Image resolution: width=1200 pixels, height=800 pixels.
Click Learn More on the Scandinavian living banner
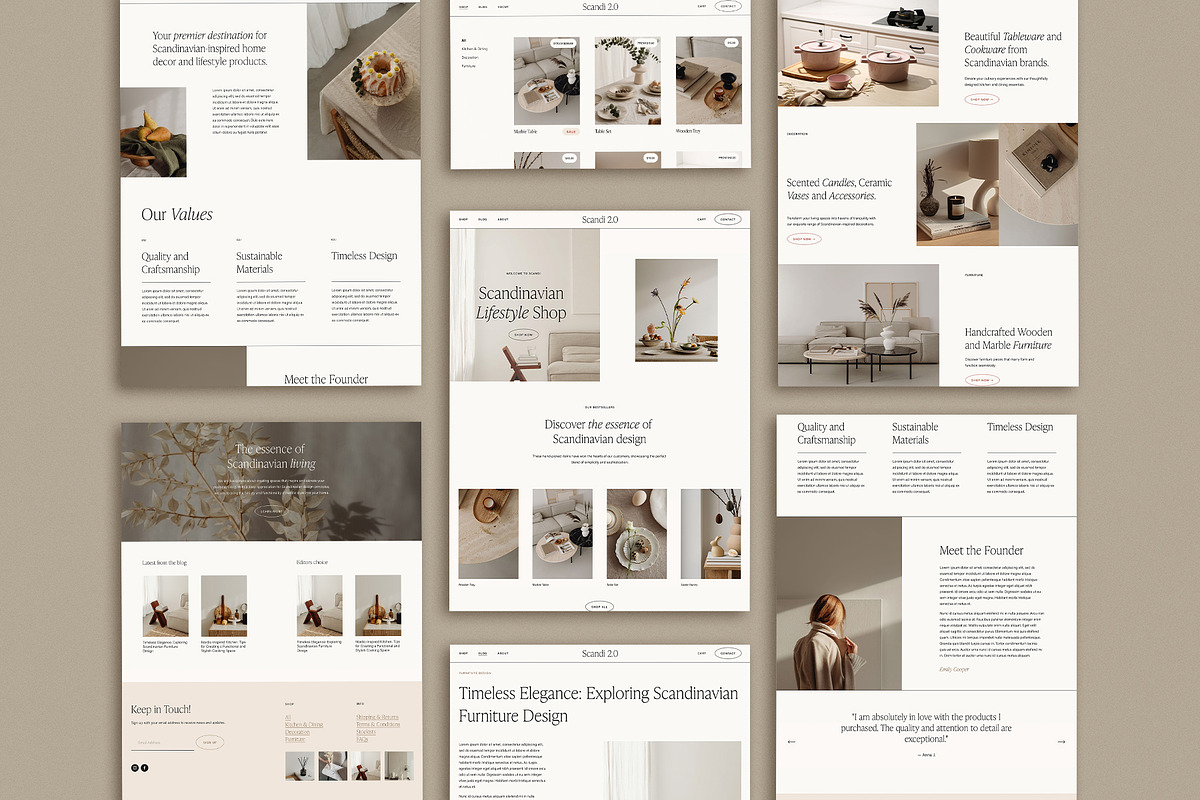coord(271,511)
